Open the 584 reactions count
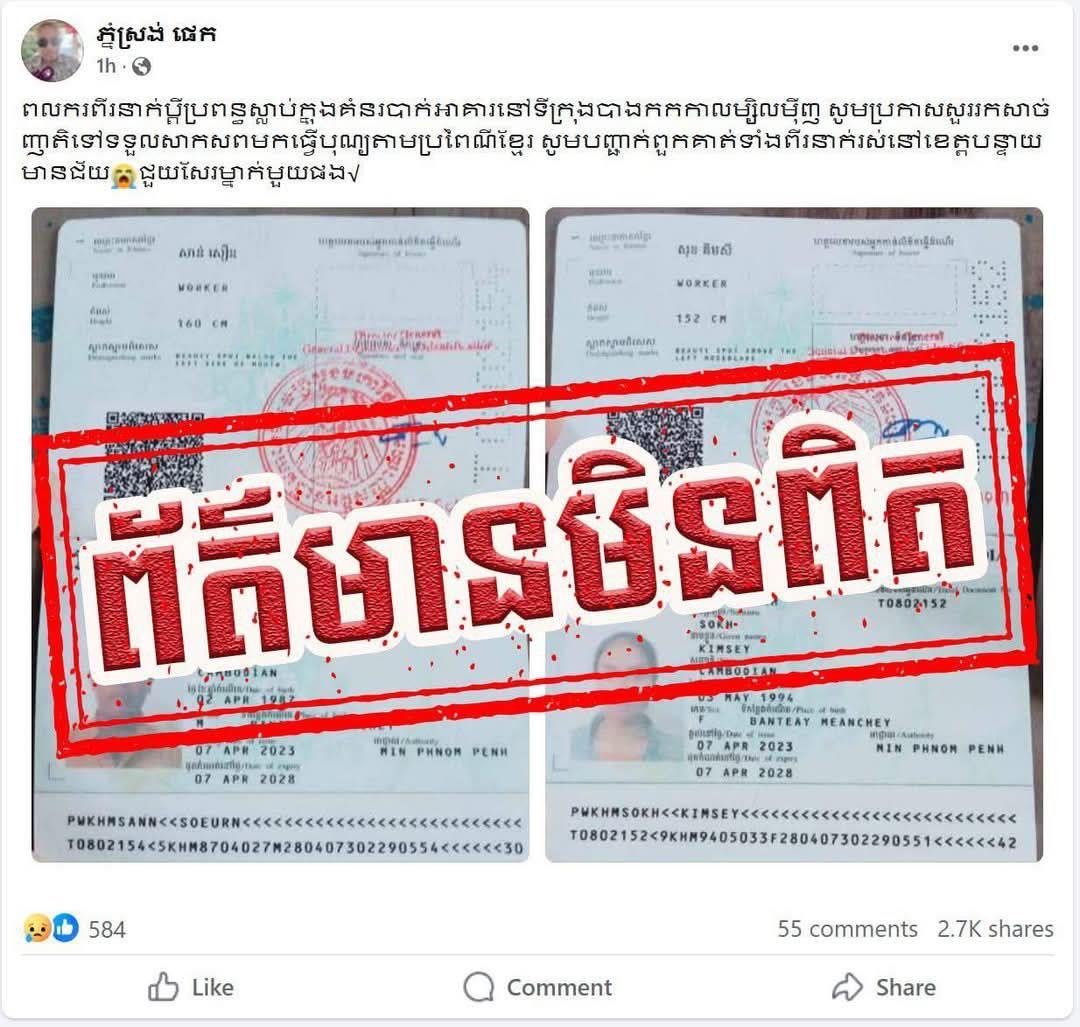The width and height of the screenshot is (1080, 1027). click(x=107, y=929)
